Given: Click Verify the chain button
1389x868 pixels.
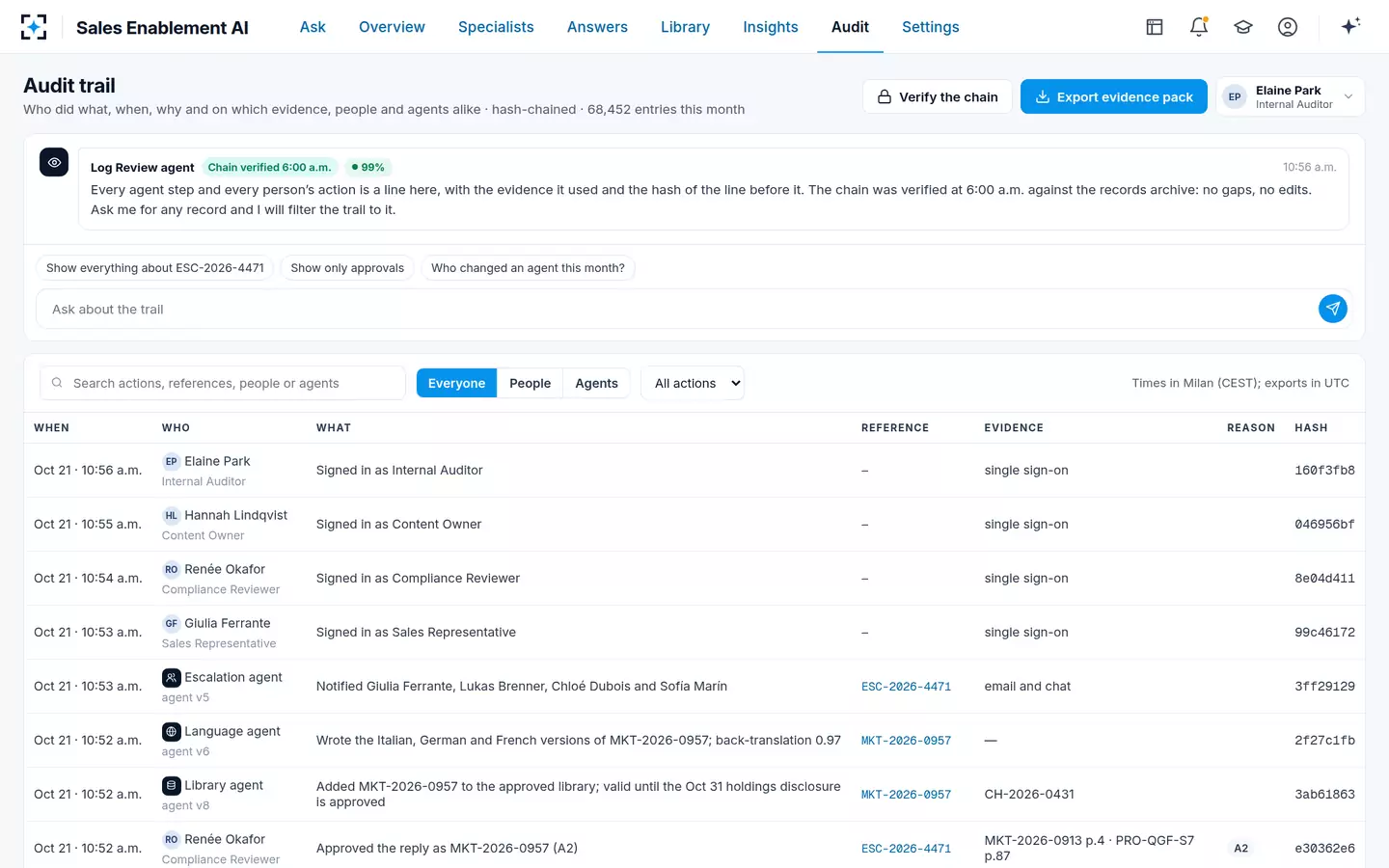Looking at the screenshot, I should 938,96.
